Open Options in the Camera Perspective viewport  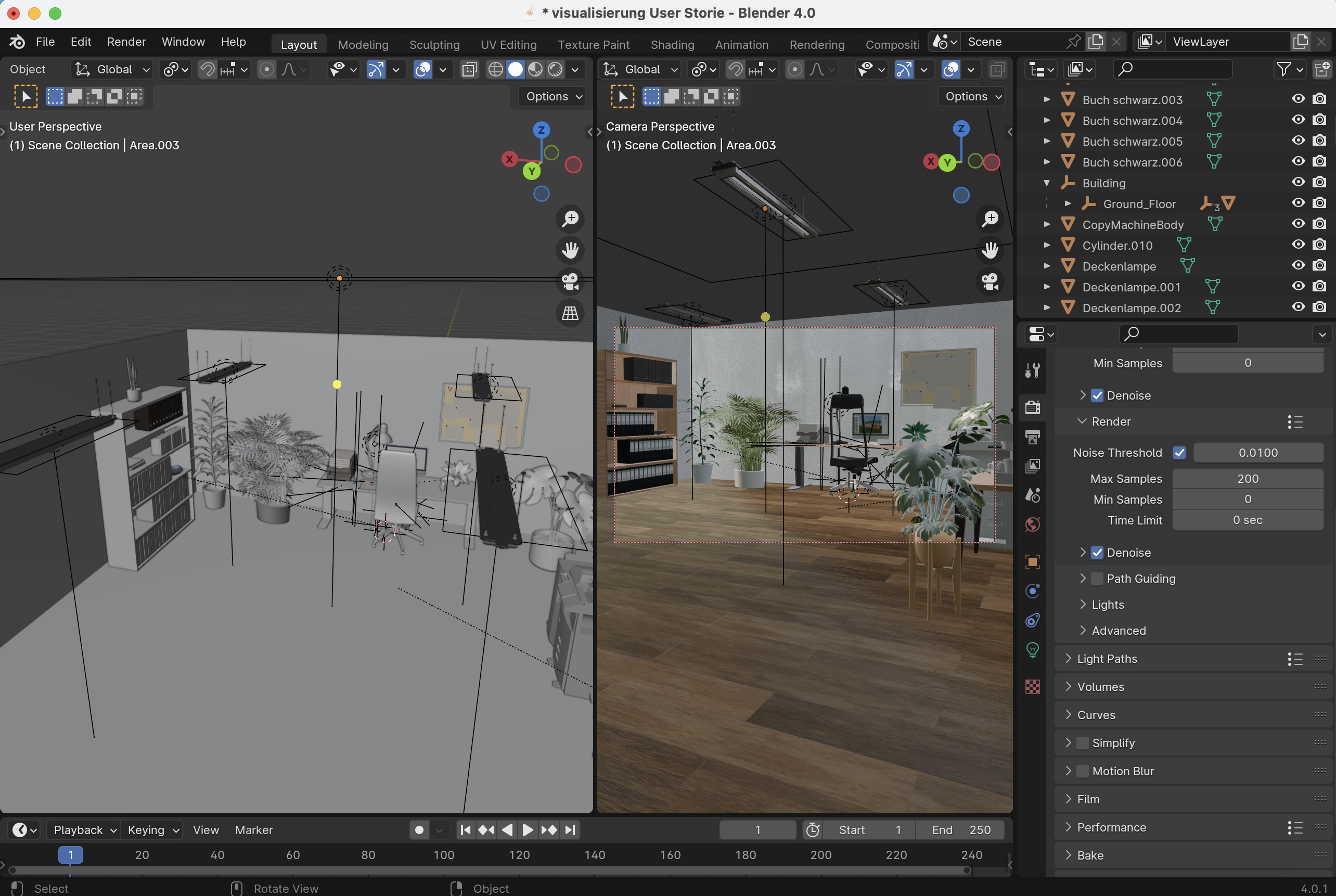pos(972,97)
